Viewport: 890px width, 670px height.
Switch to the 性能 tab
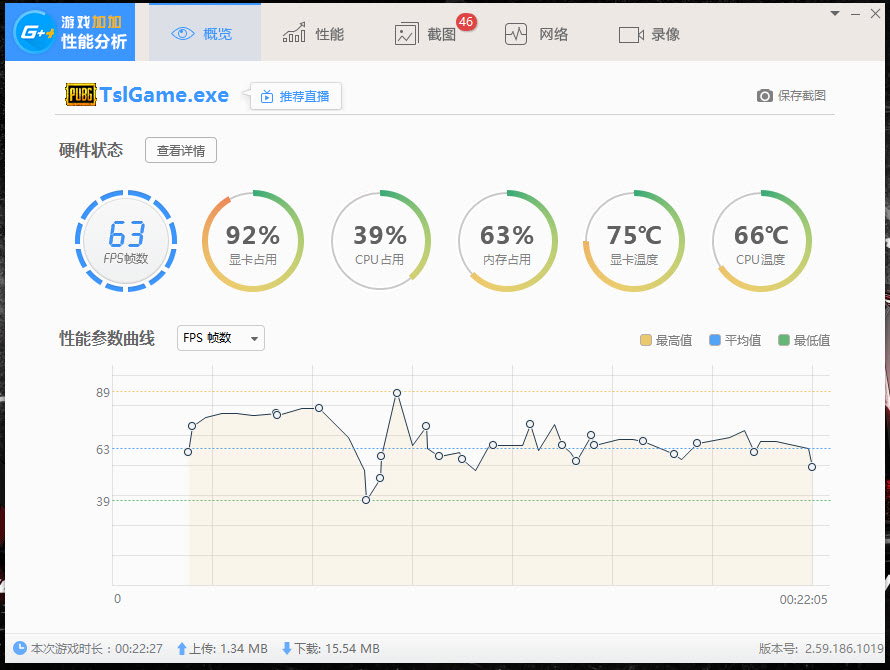[311, 32]
